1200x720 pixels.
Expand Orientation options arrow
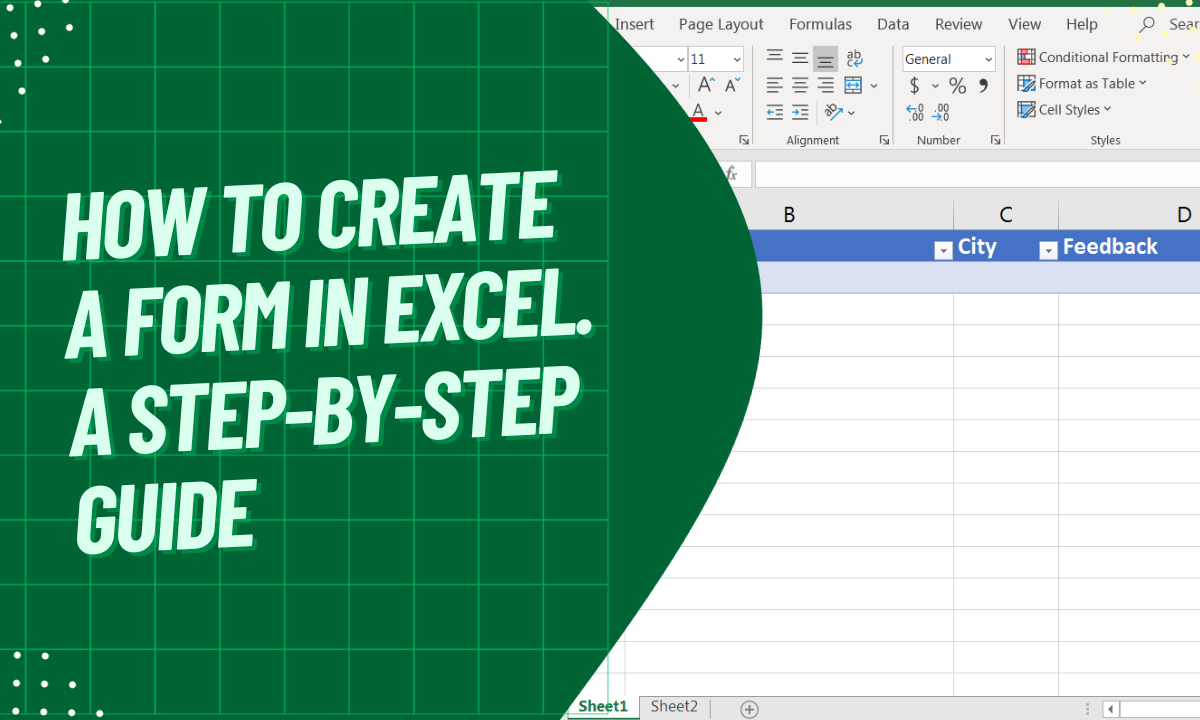pyautogui.click(x=852, y=113)
